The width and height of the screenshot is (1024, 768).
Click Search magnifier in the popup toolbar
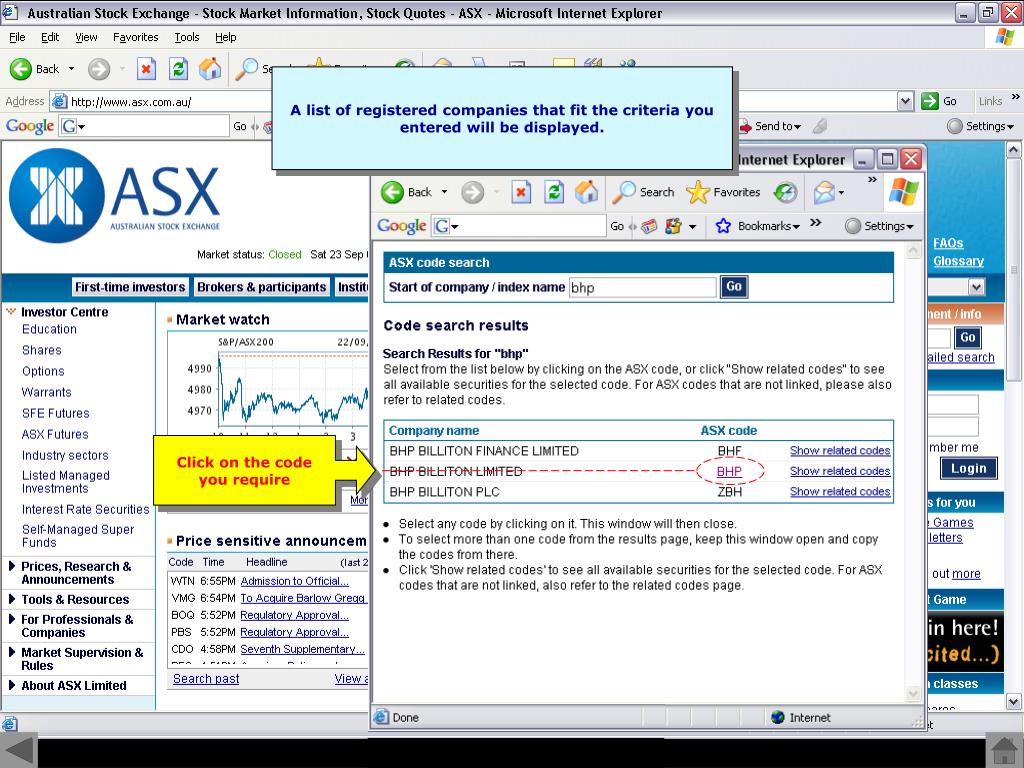624,192
